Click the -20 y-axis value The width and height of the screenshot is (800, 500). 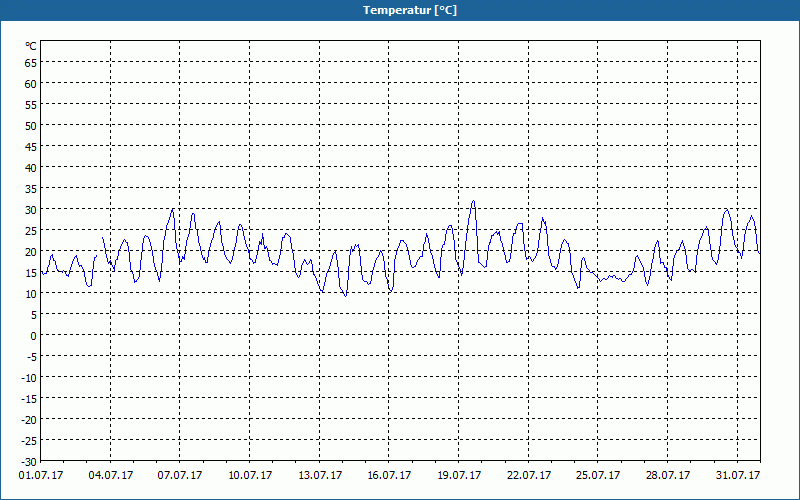coord(29,419)
